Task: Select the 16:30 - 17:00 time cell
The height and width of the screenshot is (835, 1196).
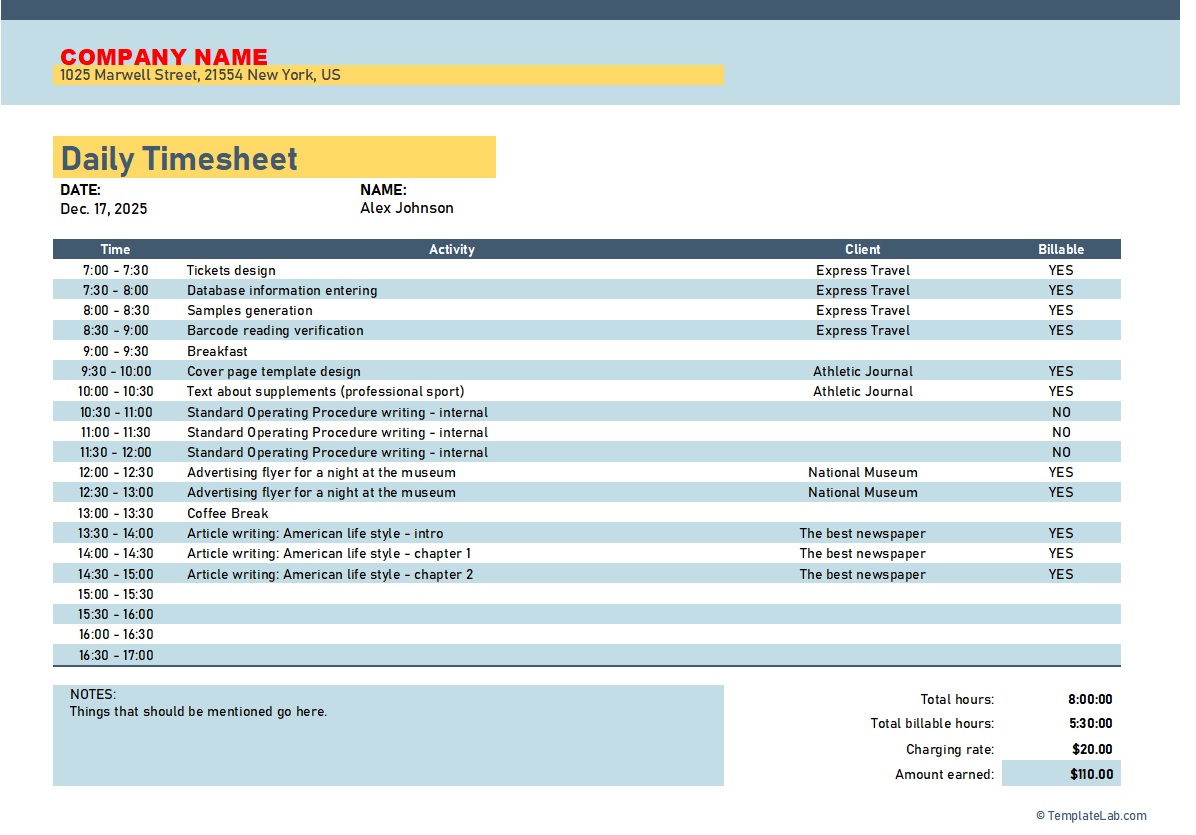Action: point(116,656)
